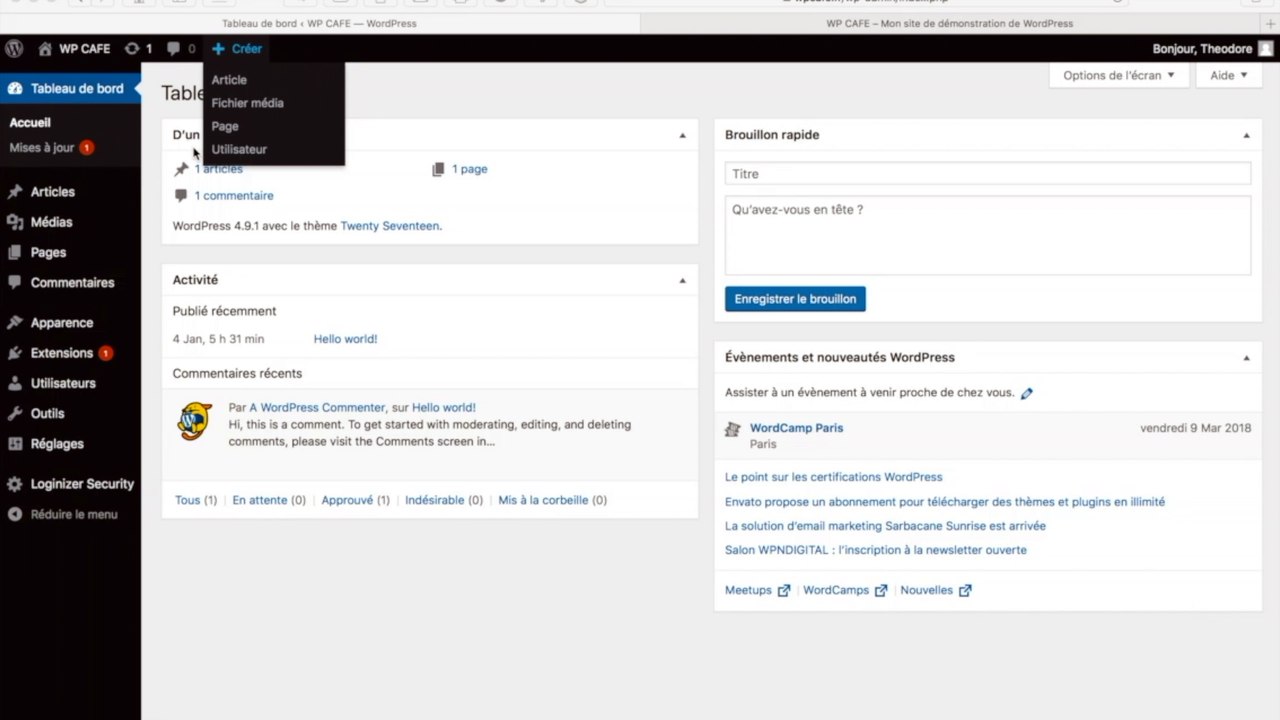Click the Outils wrench icon

pos(15,413)
